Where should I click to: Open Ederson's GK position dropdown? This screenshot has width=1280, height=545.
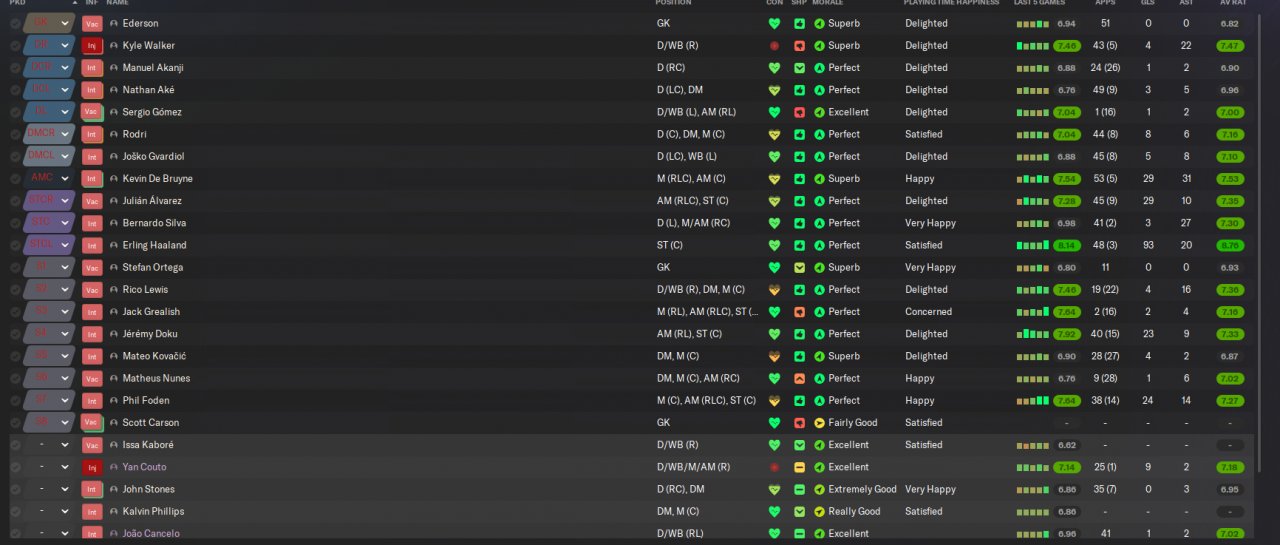click(x=65, y=23)
